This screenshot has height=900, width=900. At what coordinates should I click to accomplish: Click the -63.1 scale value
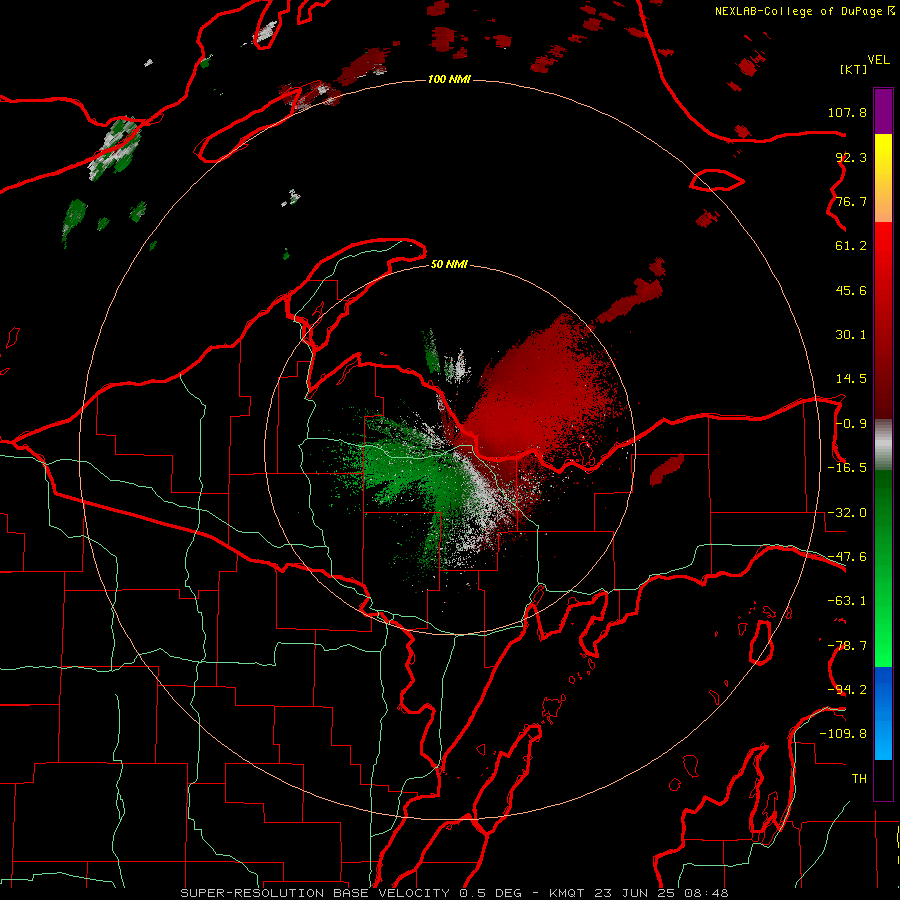tap(847, 601)
